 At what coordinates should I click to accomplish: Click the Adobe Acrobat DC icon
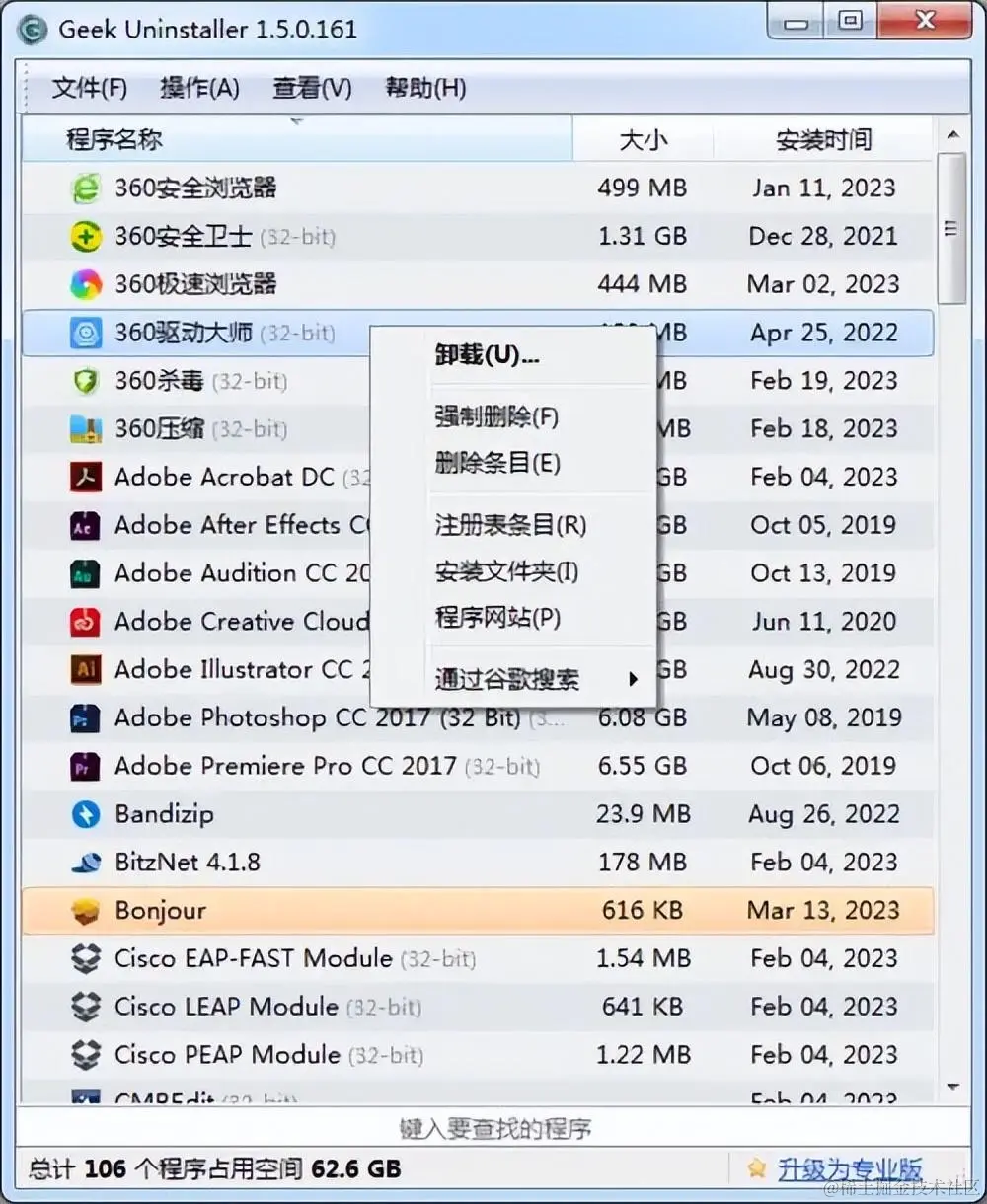tap(86, 477)
